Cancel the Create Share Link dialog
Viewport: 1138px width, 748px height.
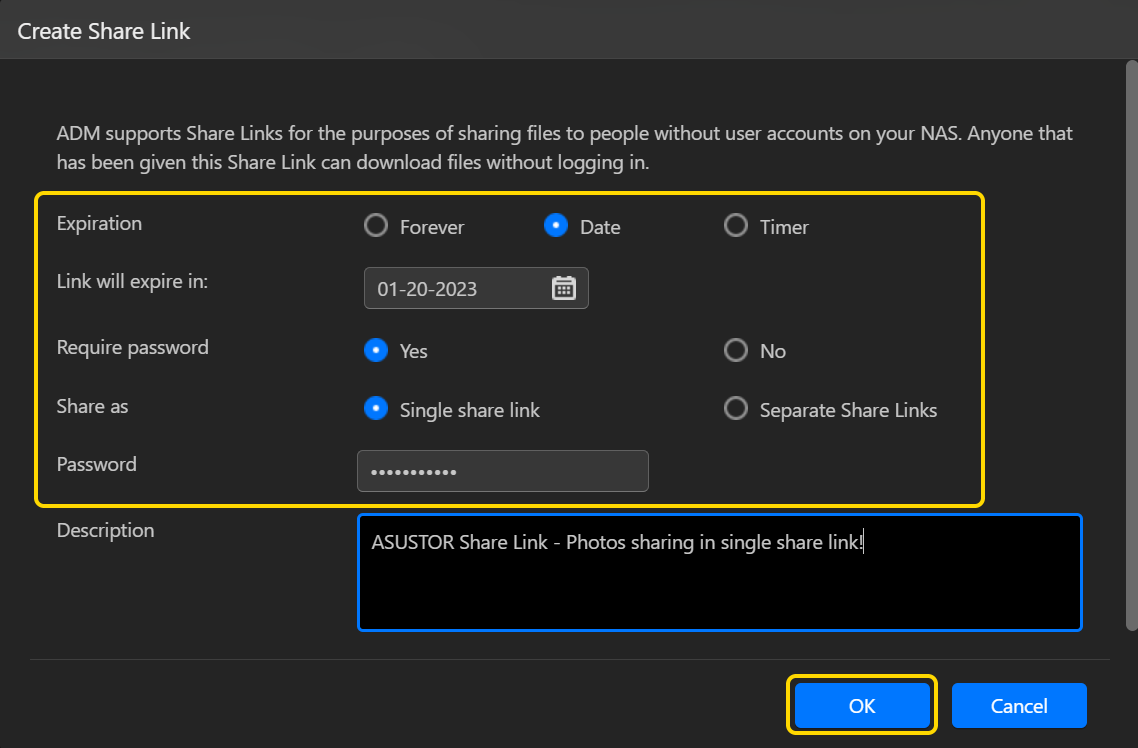point(1019,705)
